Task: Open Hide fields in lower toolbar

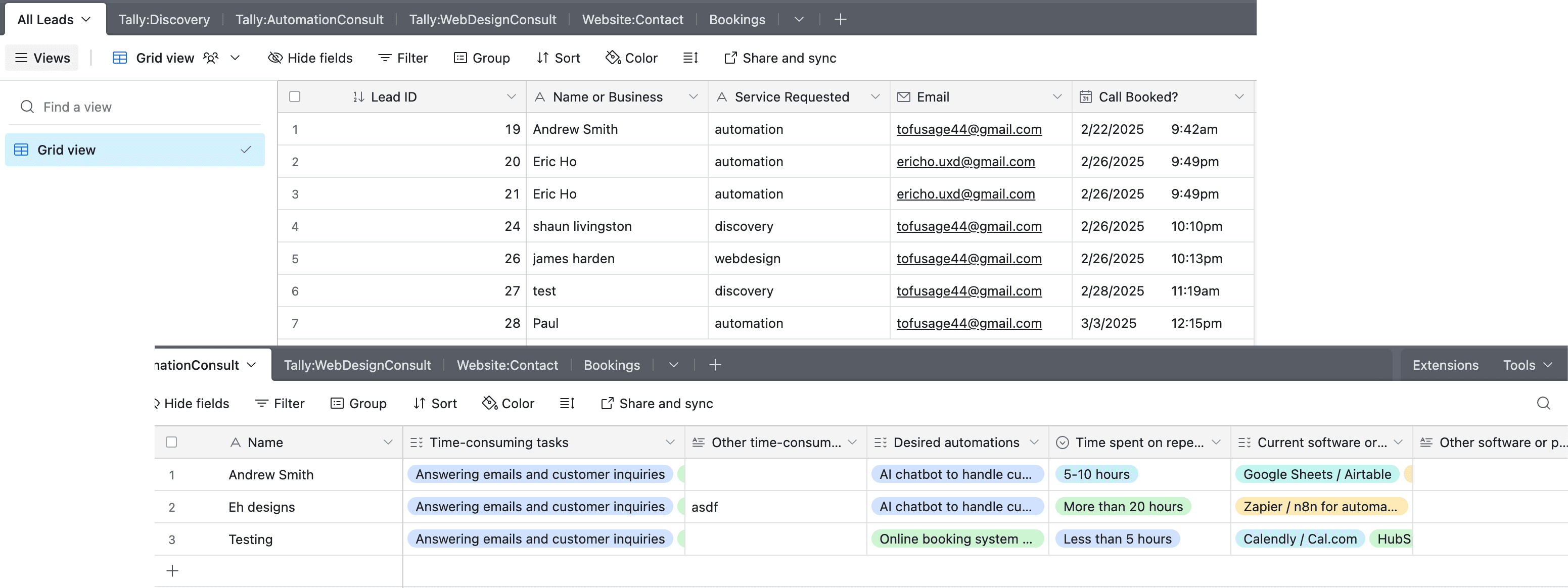Action: point(191,403)
